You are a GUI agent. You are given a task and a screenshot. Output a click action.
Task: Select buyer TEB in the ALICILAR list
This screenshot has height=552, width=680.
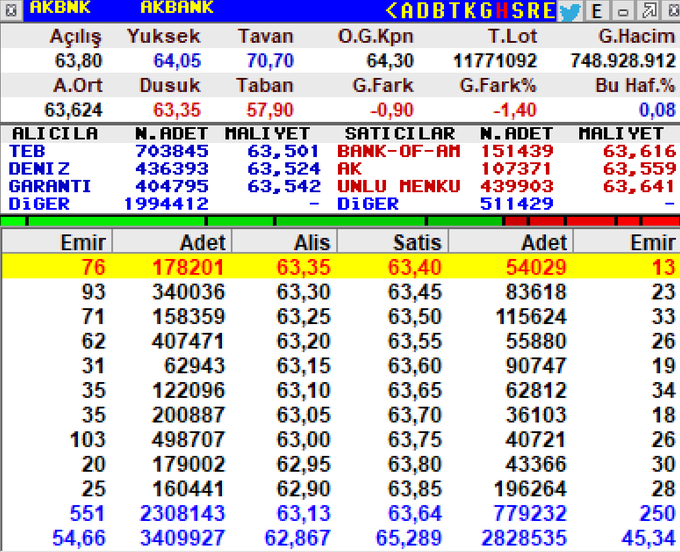pyautogui.click(x=27, y=151)
